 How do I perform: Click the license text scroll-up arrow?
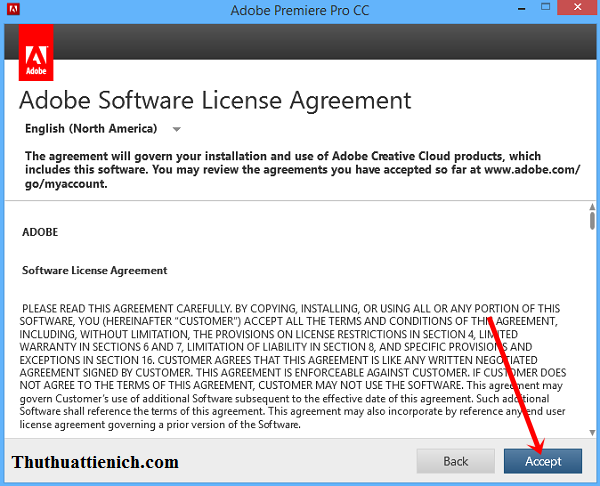592,206
